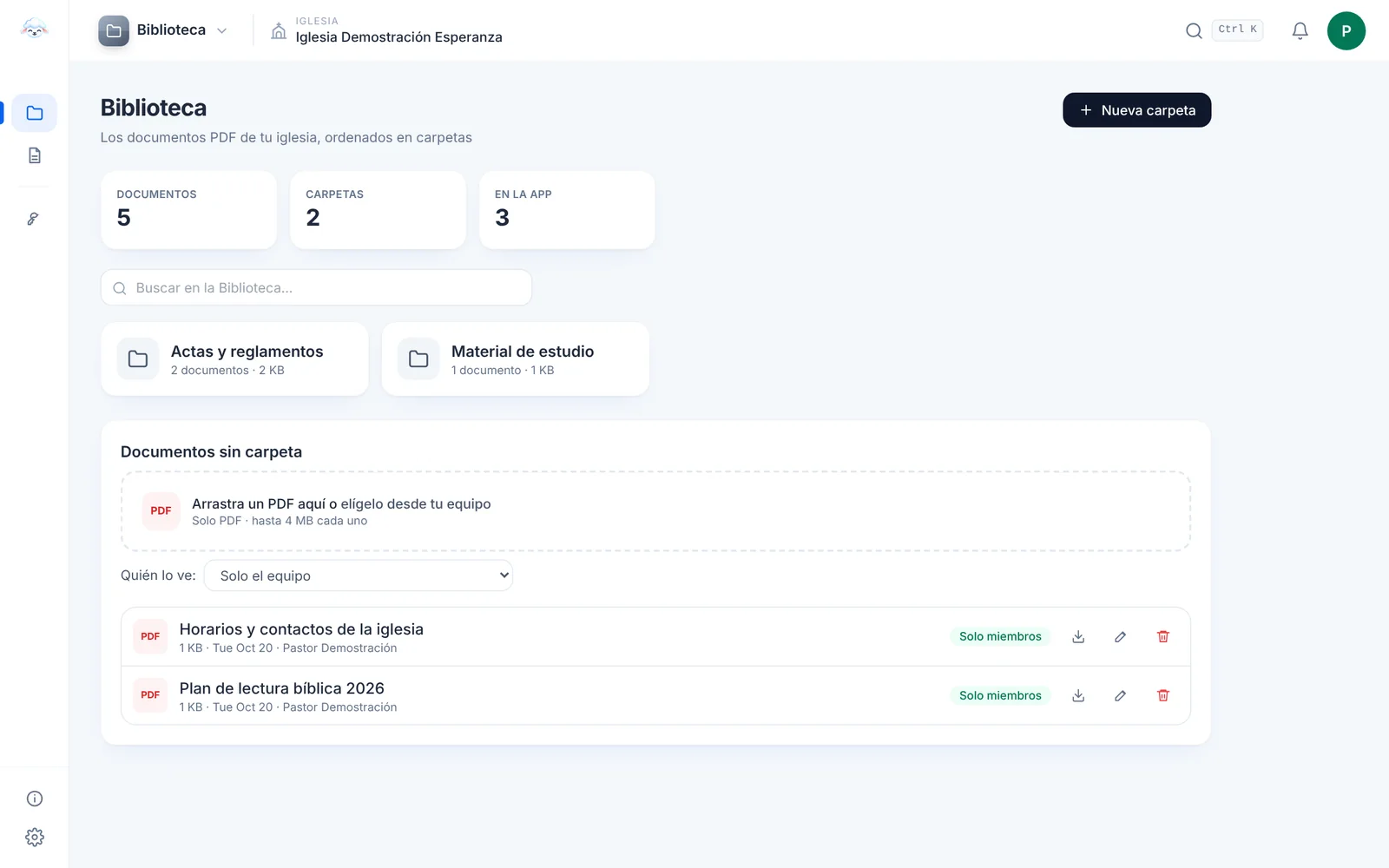Screen dimensions: 1389x868
Task: Click the PDF icon of Horarios y contactos
Action: click(x=150, y=636)
